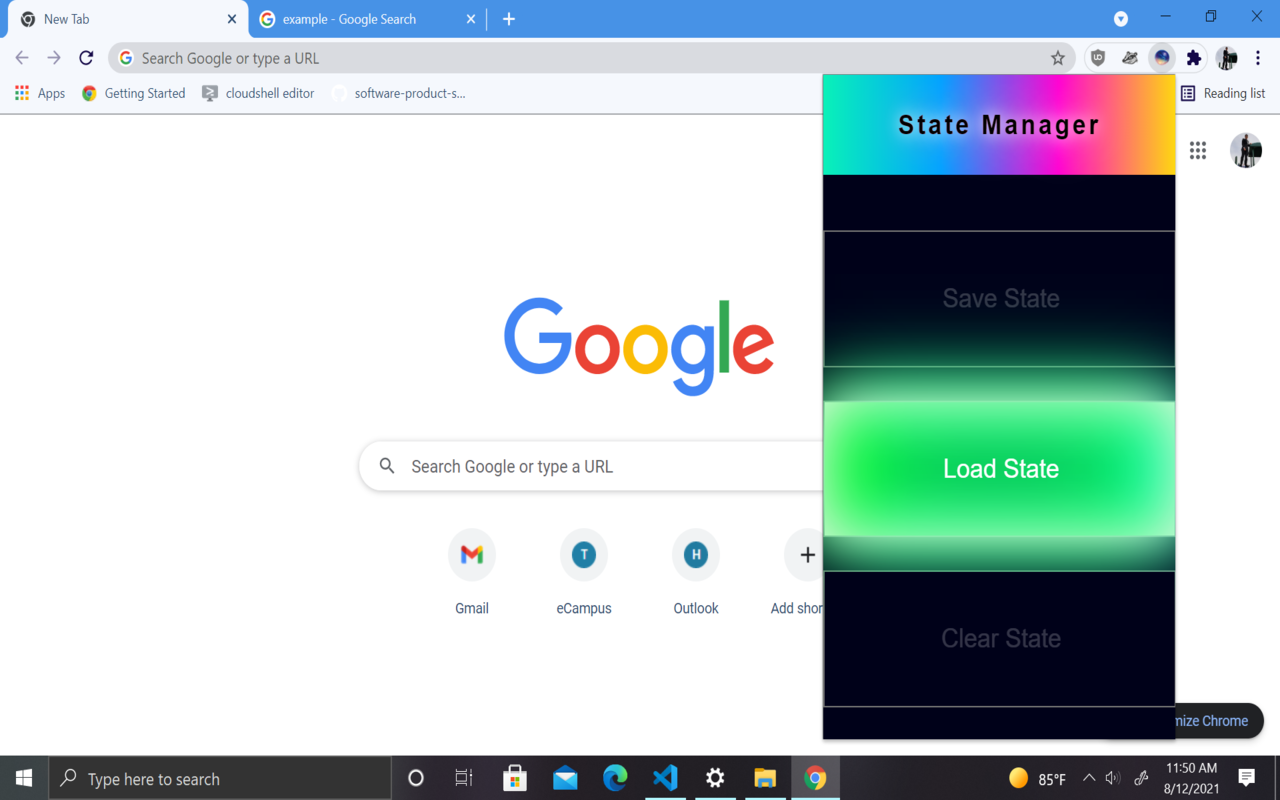The width and height of the screenshot is (1280, 800).
Task: Open the Apps bookmark
Action: click(x=40, y=93)
